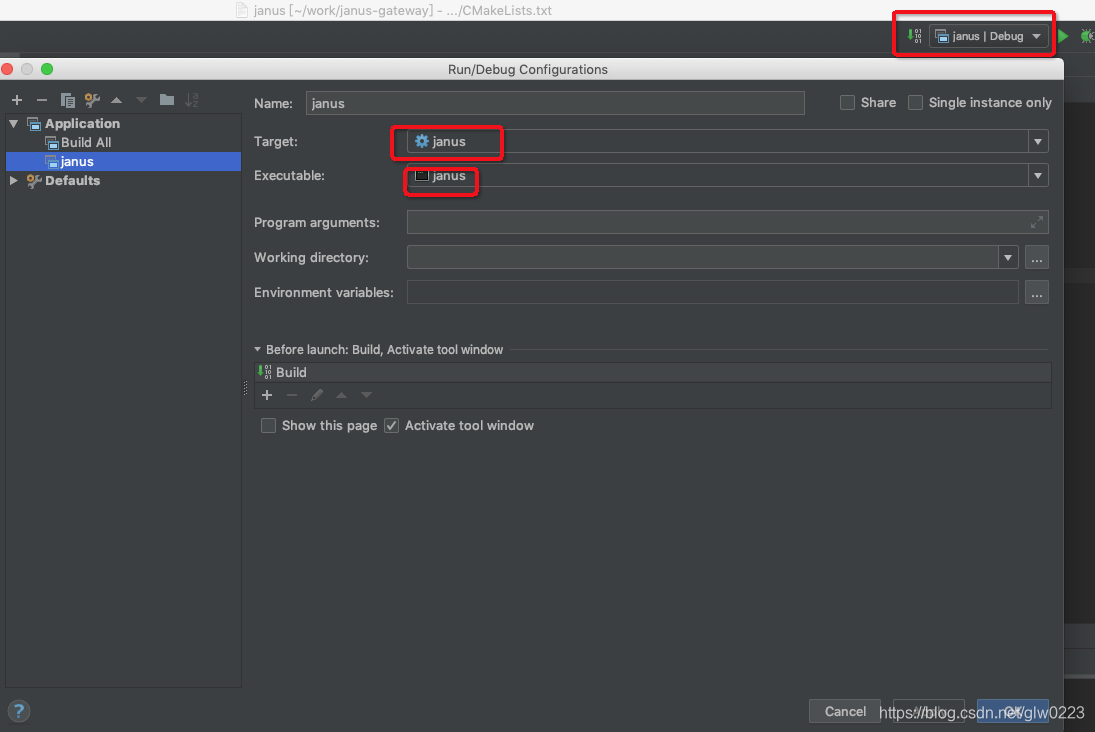Click the Cancel button

[845, 711]
